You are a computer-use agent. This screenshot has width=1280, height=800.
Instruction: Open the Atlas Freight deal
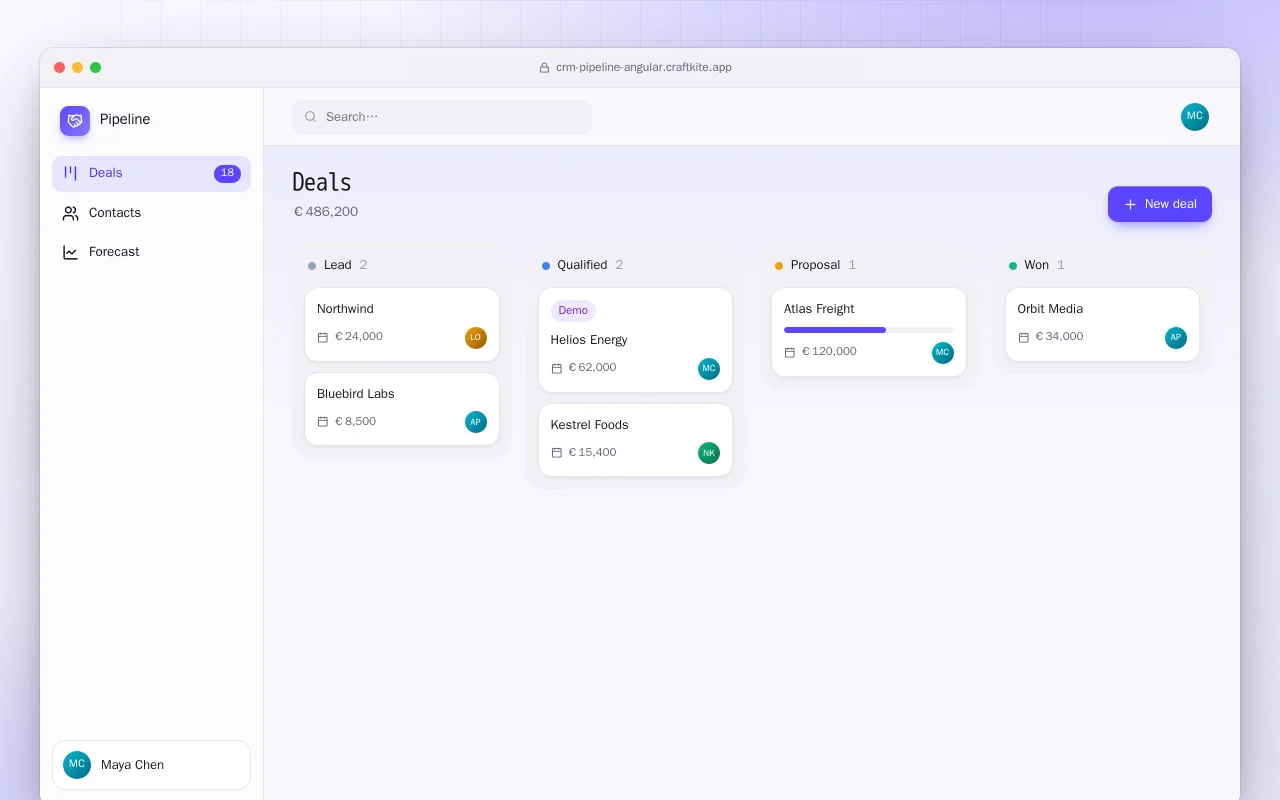[x=869, y=332]
